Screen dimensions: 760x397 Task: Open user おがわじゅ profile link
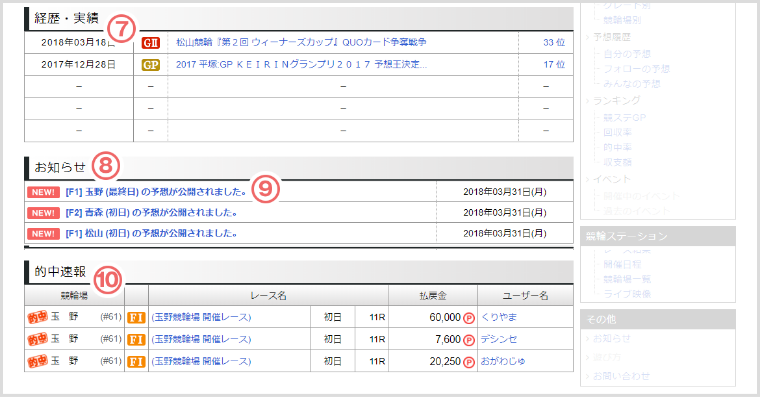tap(503, 361)
